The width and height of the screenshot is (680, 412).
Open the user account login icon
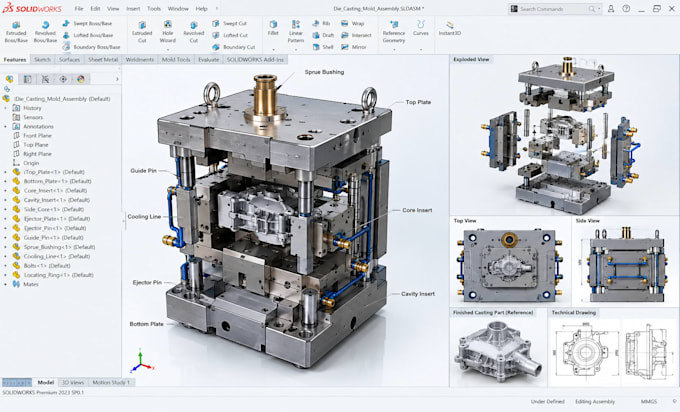[x=611, y=9]
